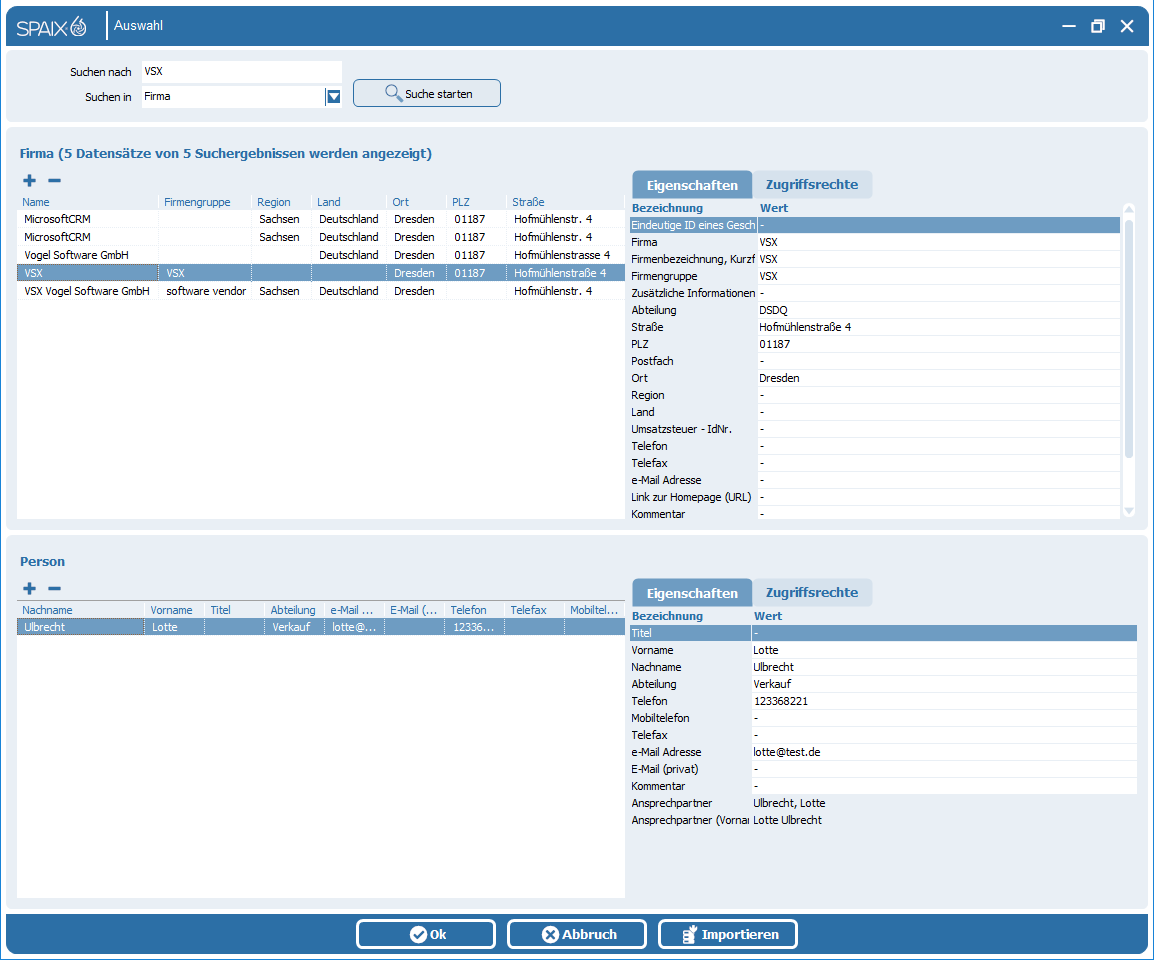
Task: Cancel with the Abbruch button
Action: tap(577, 934)
